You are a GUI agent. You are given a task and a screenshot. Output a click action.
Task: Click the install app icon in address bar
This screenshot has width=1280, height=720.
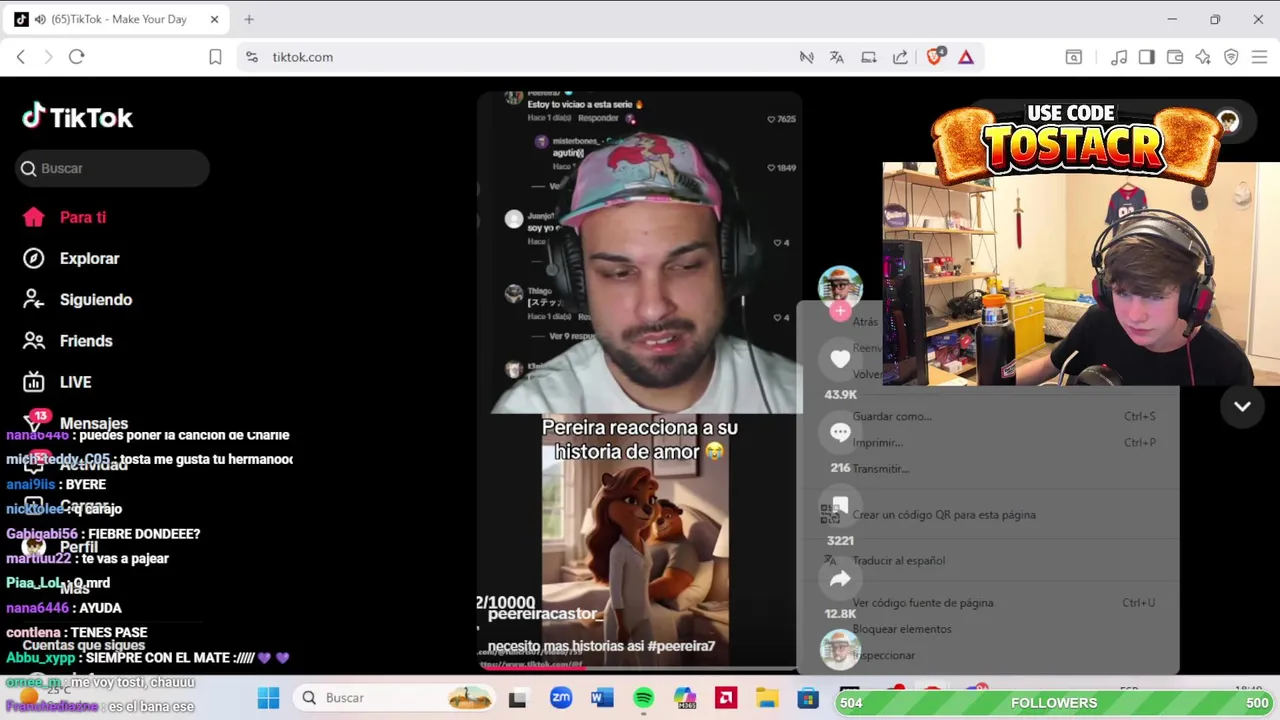click(869, 57)
